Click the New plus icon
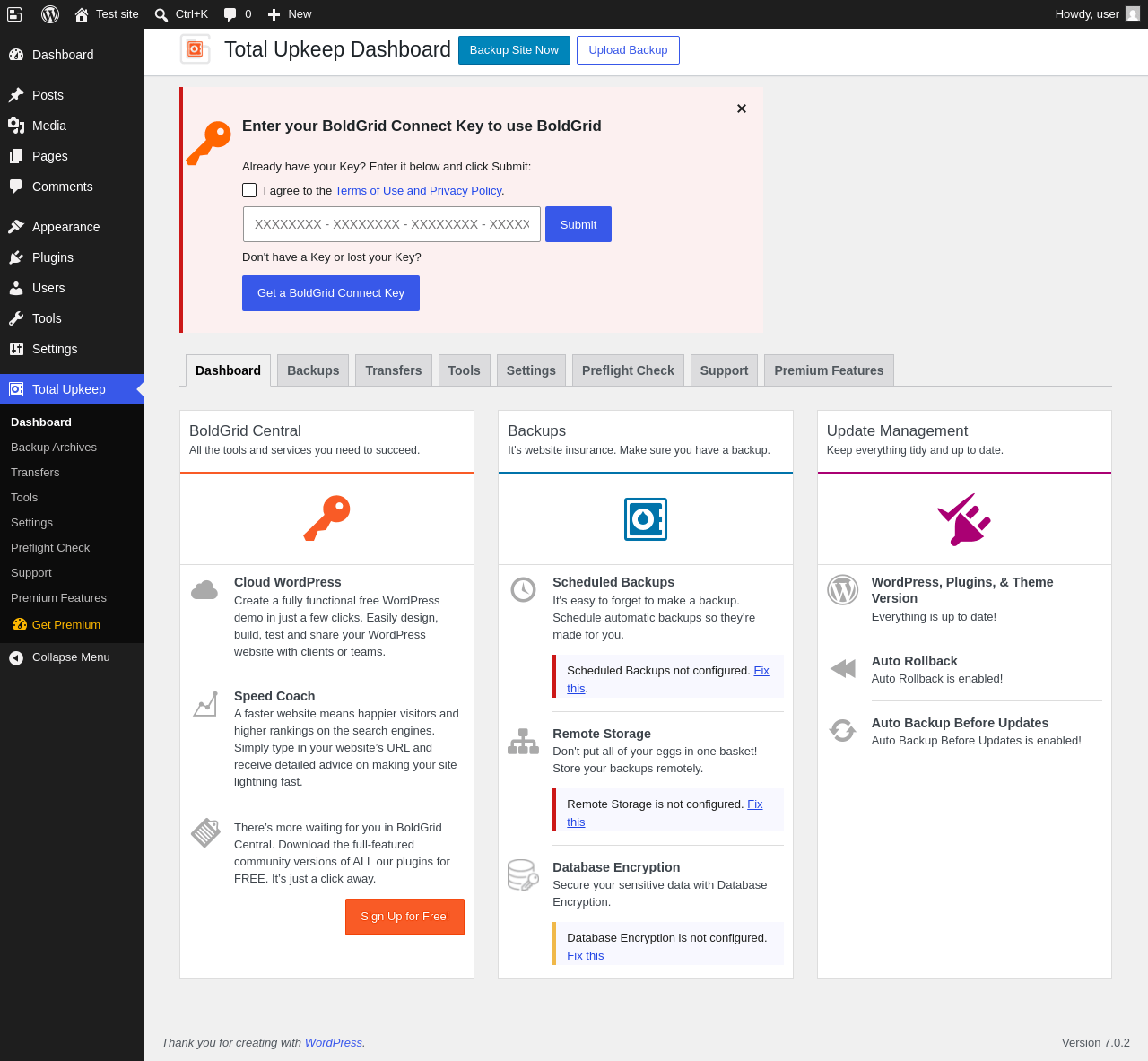Viewport: 1148px width, 1061px height. [274, 14]
